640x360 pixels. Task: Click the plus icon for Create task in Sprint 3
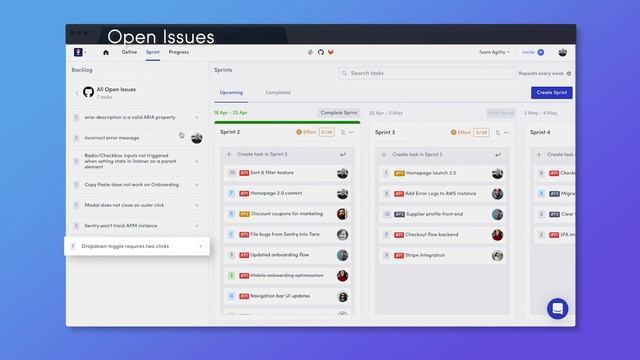coord(384,155)
